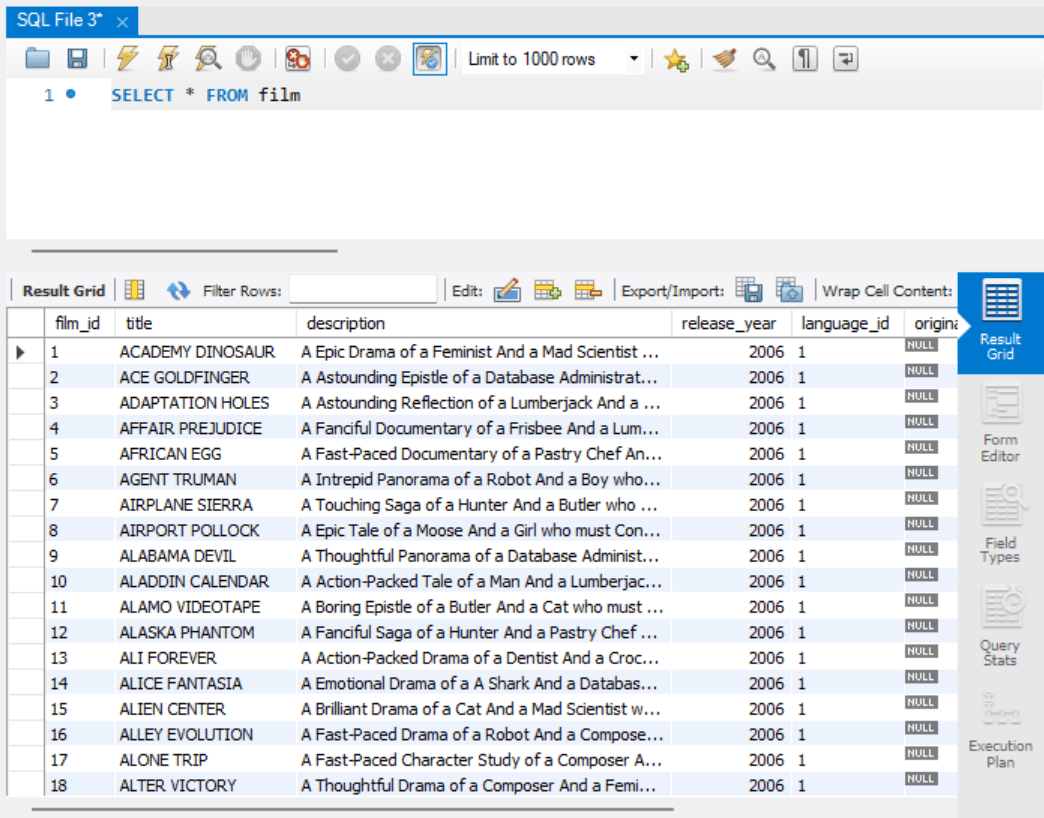The width and height of the screenshot is (1044, 818).
Task: Click the result grid horizontal scrollbar
Action: tap(352, 809)
